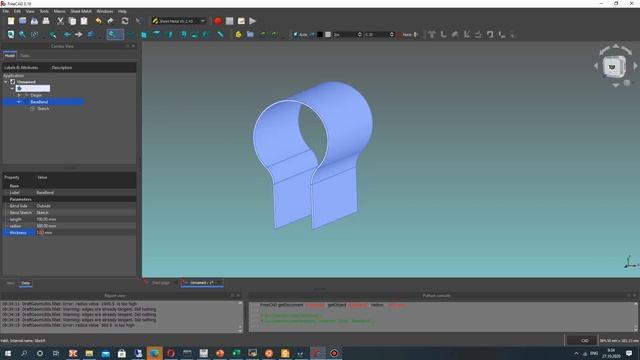Click the radius property value field
Image resolution: width=640 pixels, height=360 pixels.
tap(86, 226)
